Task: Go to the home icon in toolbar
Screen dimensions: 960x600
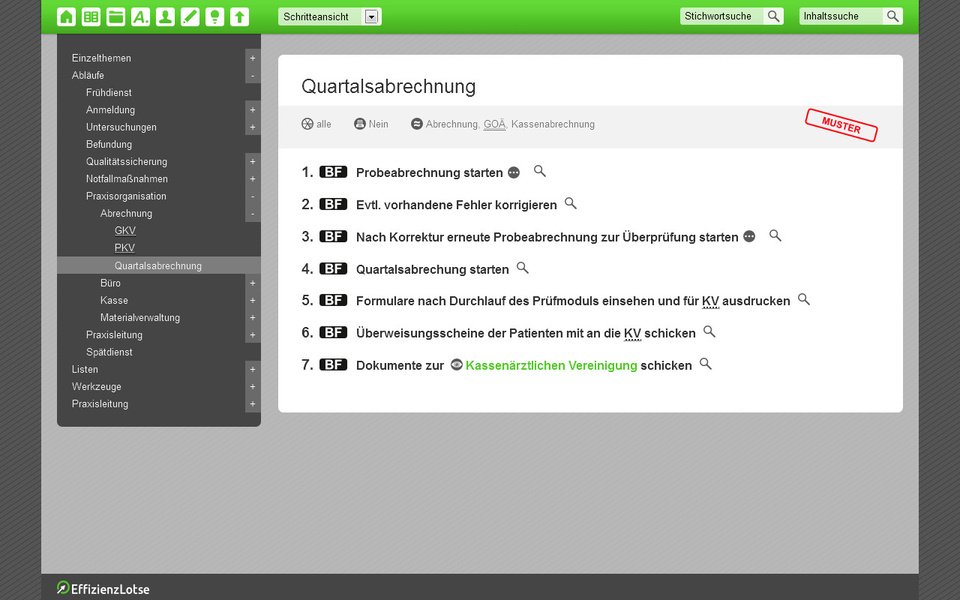Action: [x=66, y=17]
